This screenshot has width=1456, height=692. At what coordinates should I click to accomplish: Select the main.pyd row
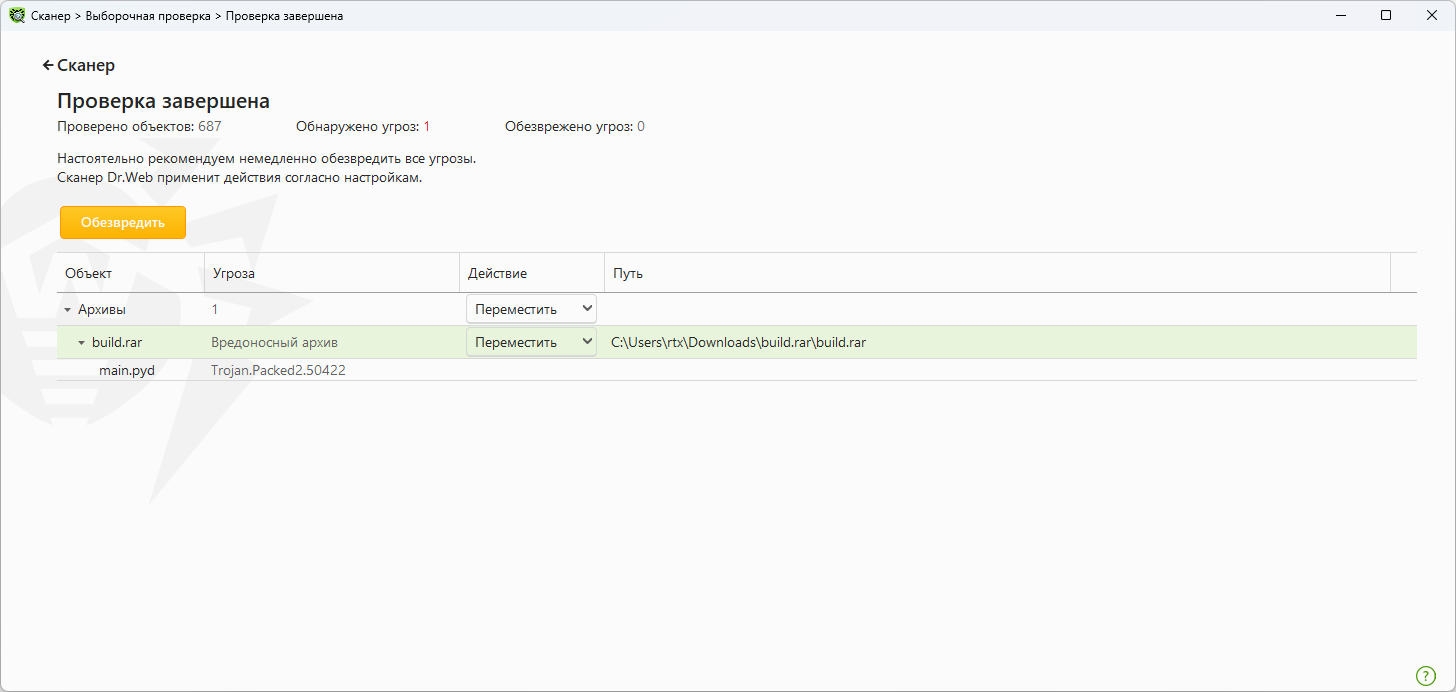click(737, 370)
